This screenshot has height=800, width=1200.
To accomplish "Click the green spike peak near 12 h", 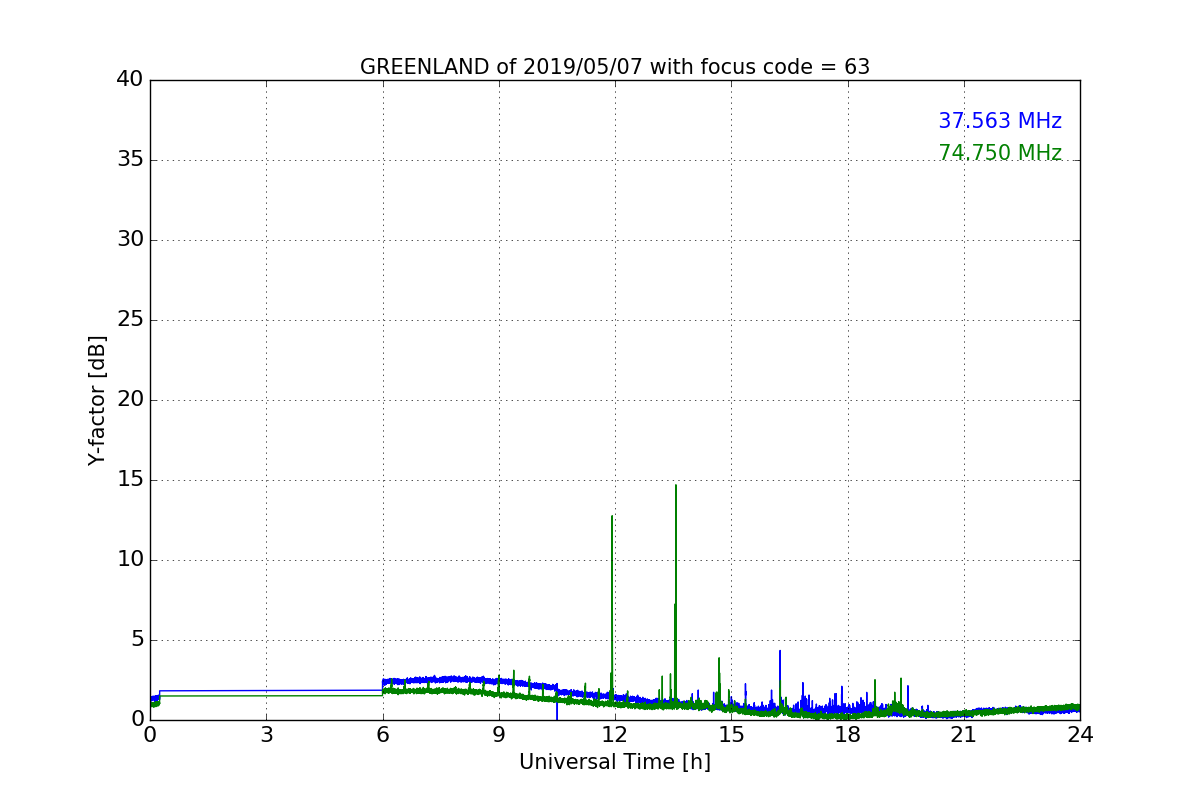I will [x=612, y=517].
